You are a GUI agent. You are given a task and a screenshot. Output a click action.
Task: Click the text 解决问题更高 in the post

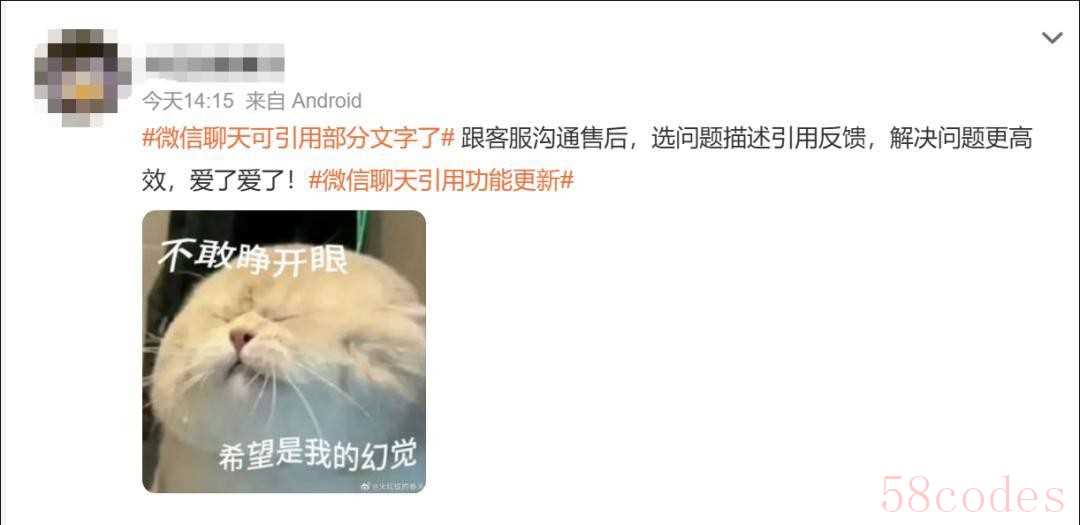(x=961, y=139)
